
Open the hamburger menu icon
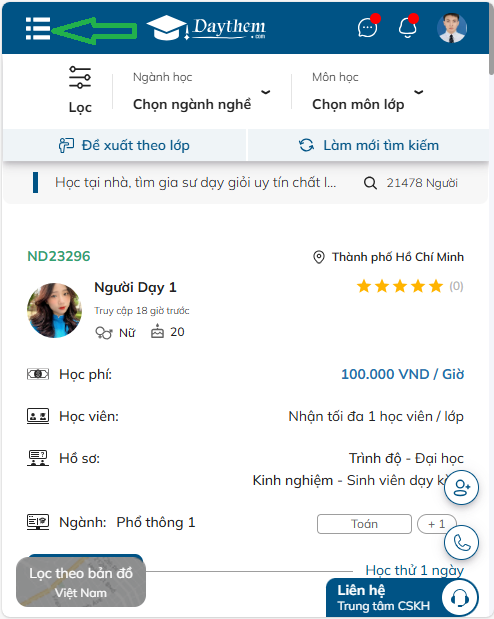(38, 28)
